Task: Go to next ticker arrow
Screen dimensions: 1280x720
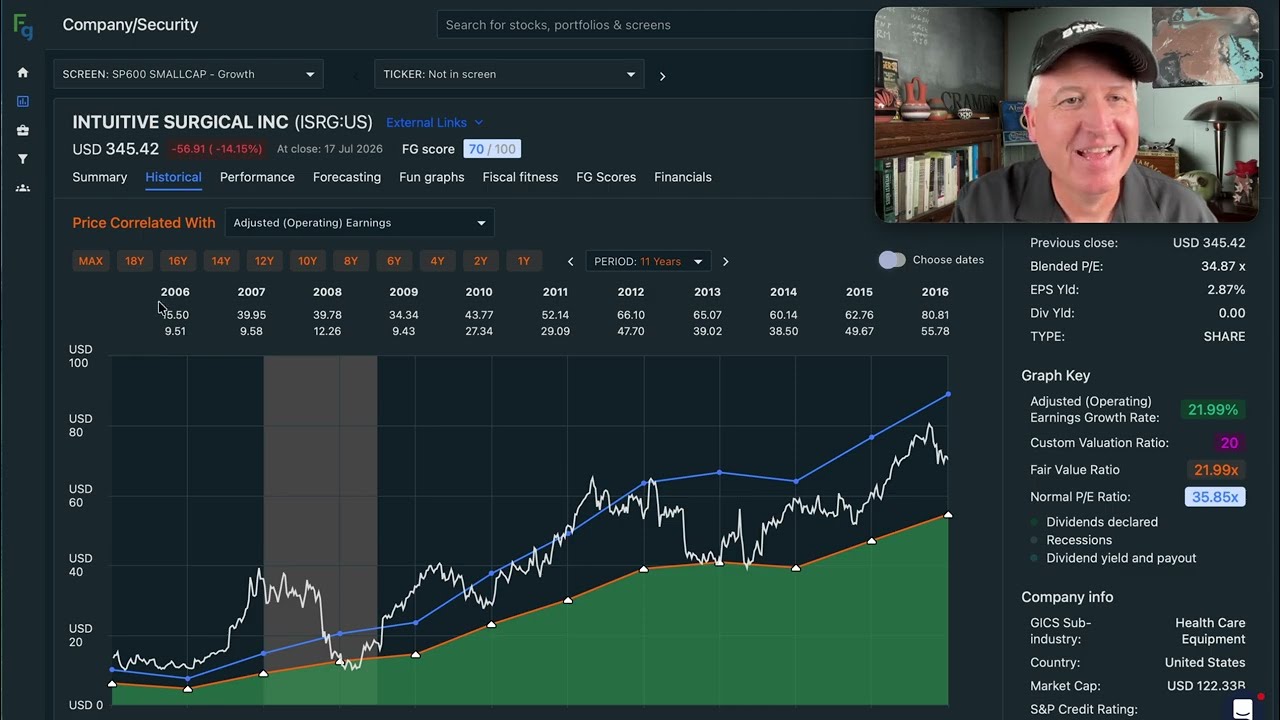Action: pos(662,76)
